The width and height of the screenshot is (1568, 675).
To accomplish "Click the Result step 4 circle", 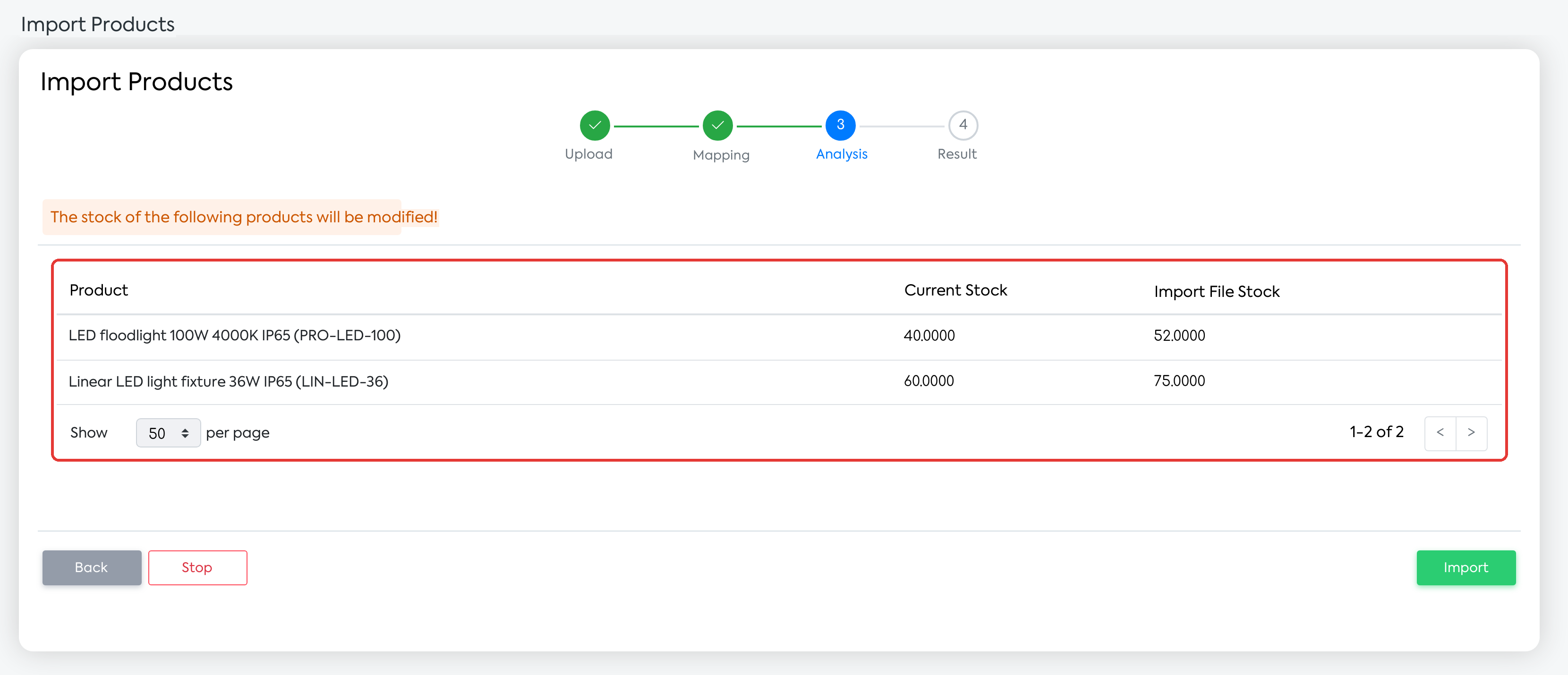I will 963,125.
